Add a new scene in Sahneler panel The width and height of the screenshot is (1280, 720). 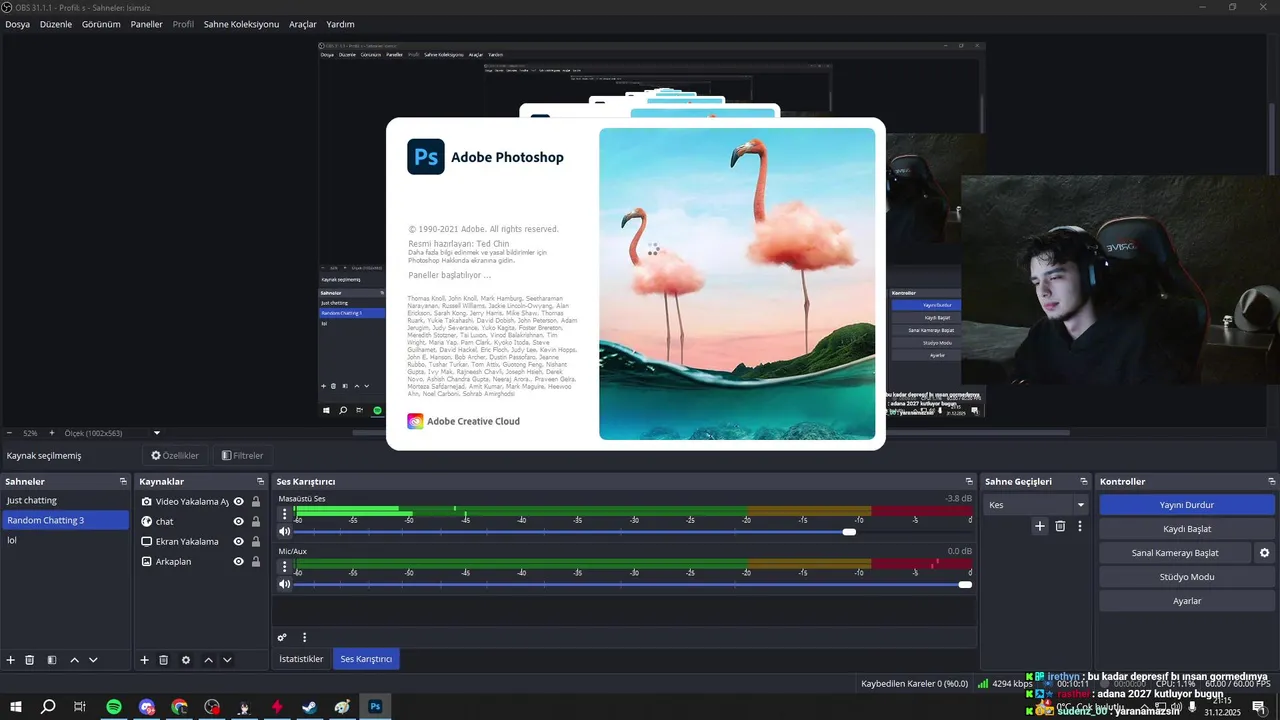point(11,660)
